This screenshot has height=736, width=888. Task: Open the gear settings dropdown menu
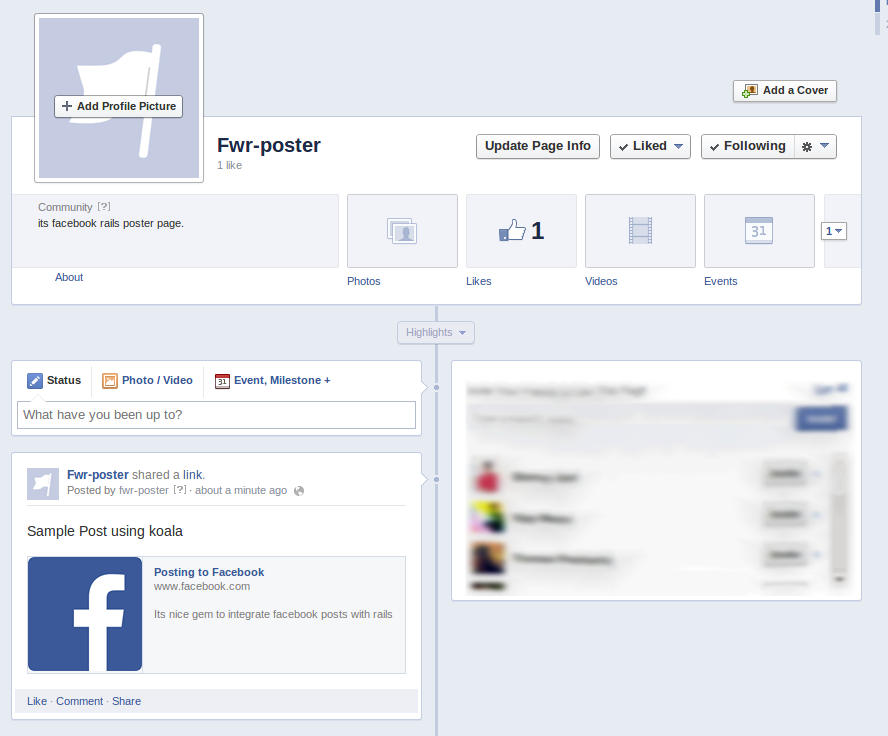[x=816, y=146]
